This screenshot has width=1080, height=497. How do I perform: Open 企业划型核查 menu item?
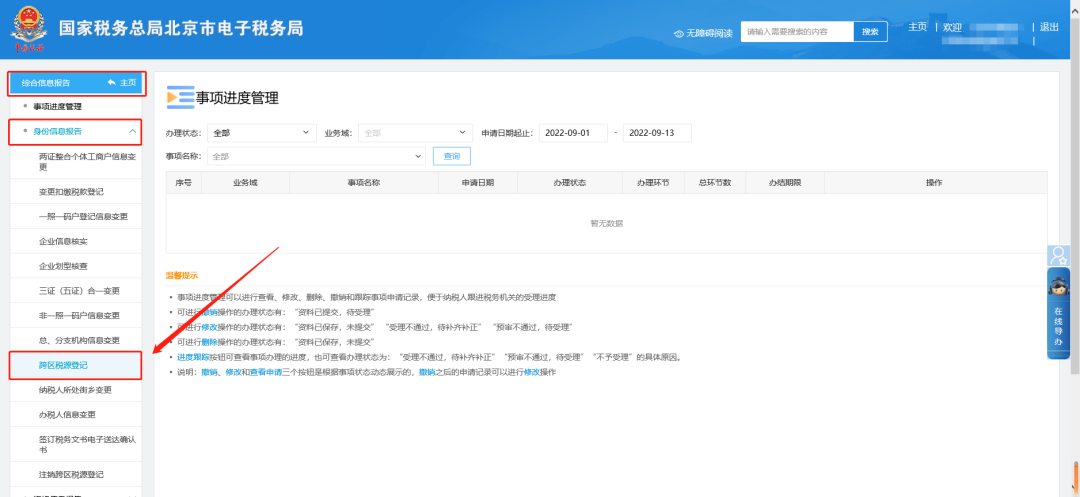[x=63, y=266]
